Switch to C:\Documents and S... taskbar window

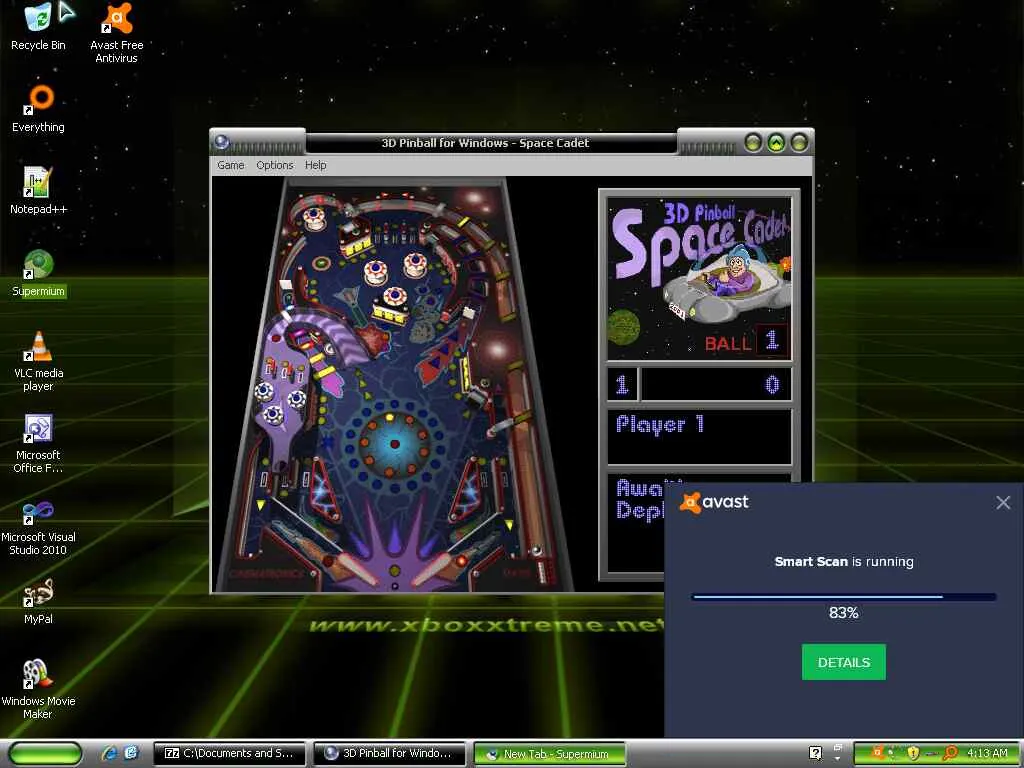click(229, 753)
